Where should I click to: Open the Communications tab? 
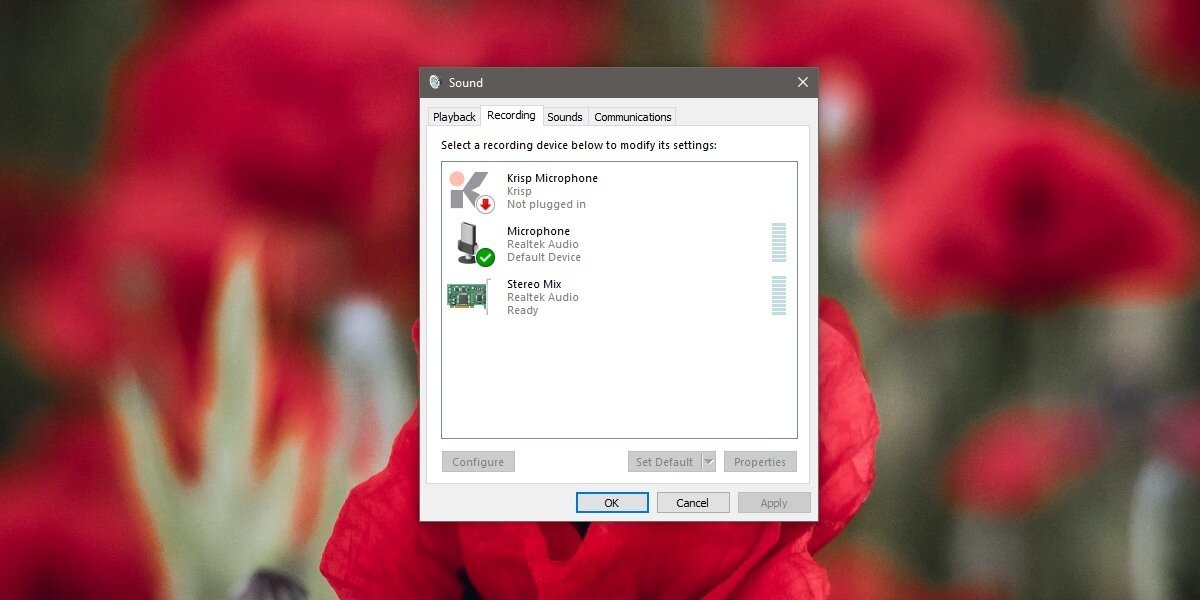[x=632, y=116]
